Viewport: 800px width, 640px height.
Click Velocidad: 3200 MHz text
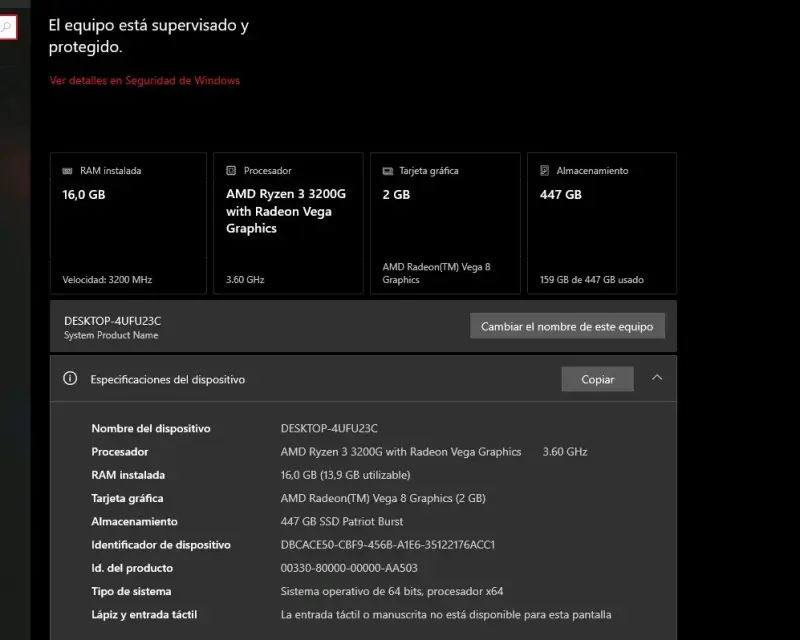coord(107,280)
